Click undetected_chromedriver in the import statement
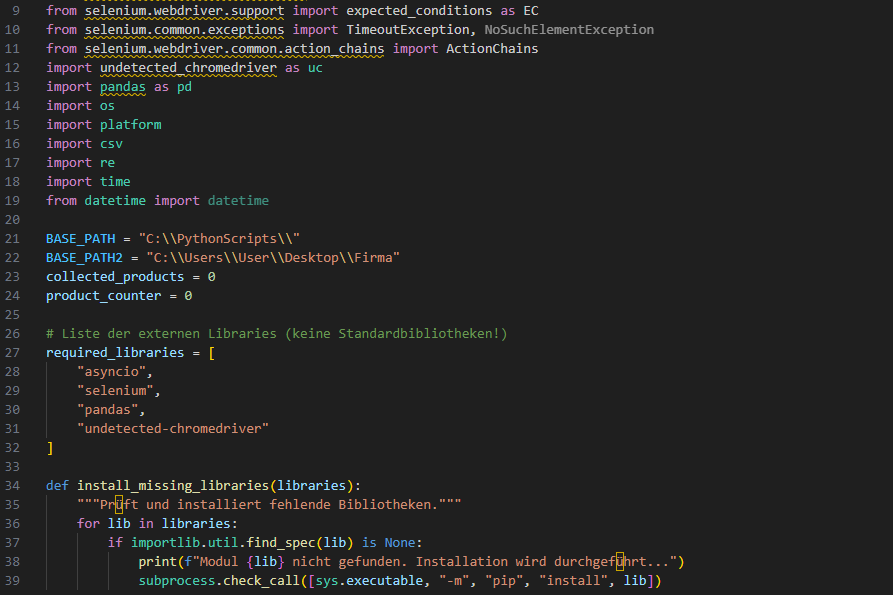Image resolution: width=893 pixels, height=595 pixels. click(188, 68)
